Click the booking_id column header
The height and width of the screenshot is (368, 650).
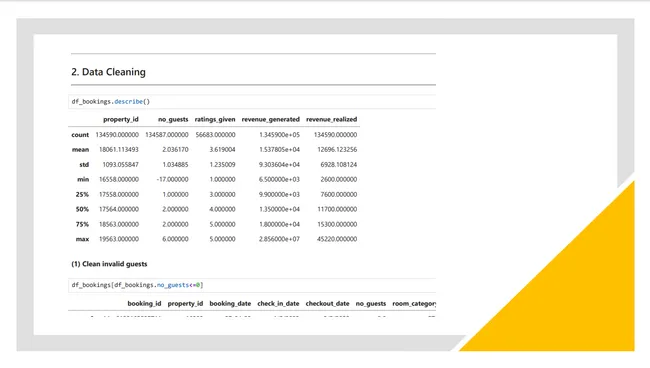tap(144, 304)
